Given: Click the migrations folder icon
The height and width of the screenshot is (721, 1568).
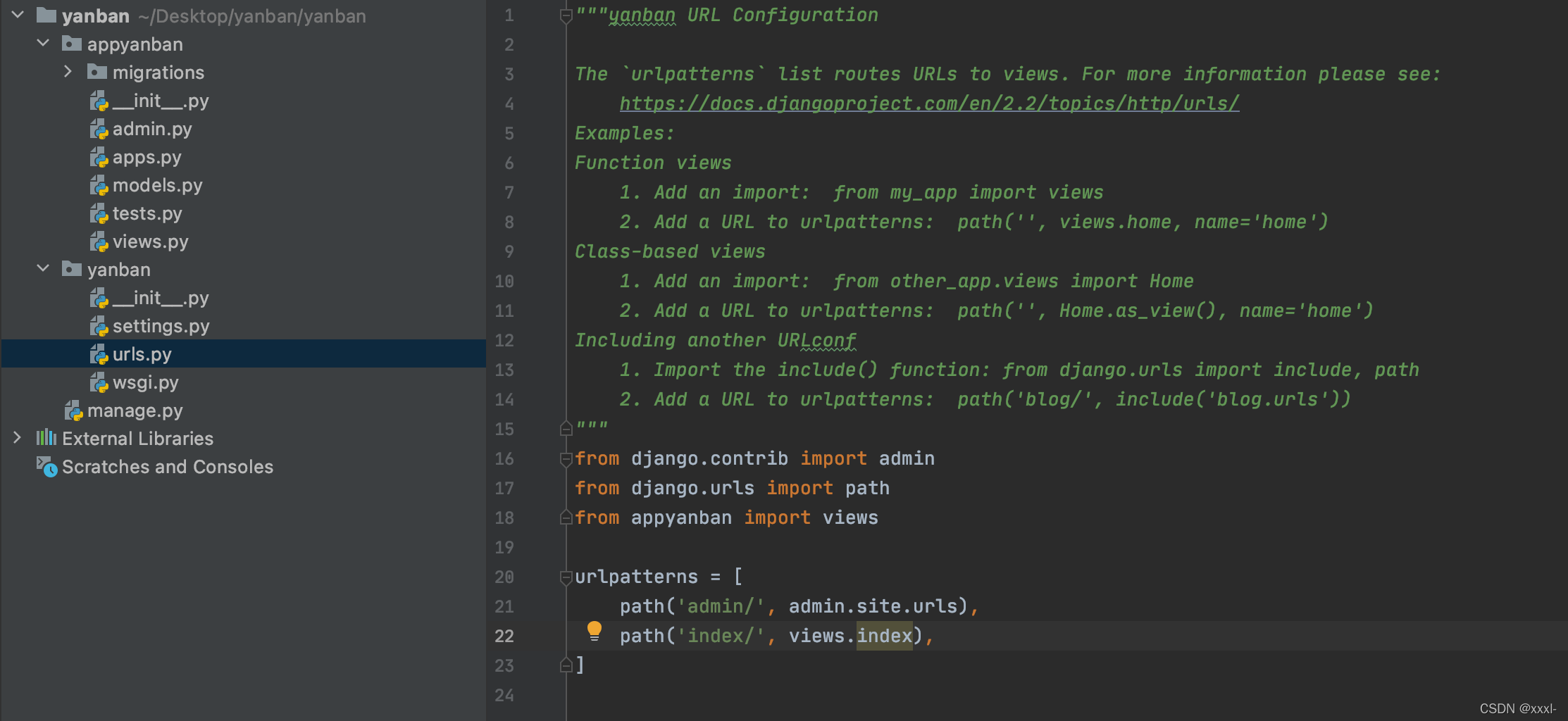Looking at the screenshot, I should point(97,72).
